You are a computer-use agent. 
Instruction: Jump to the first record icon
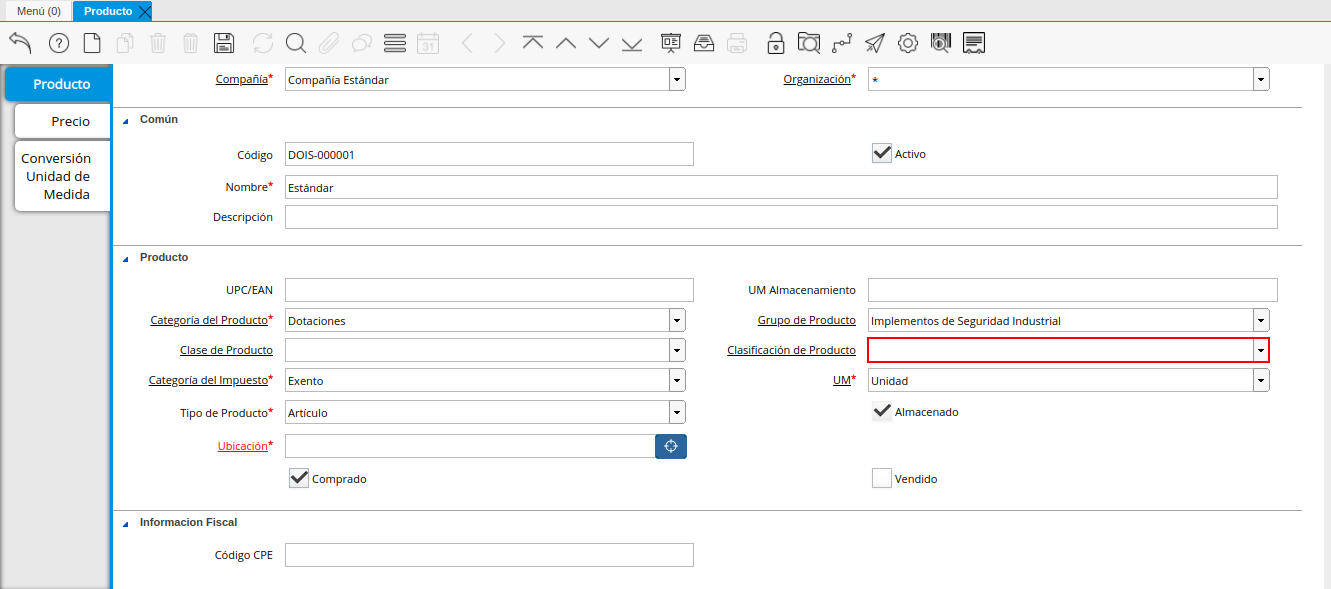pyautogui.click(x=533, y=43)
